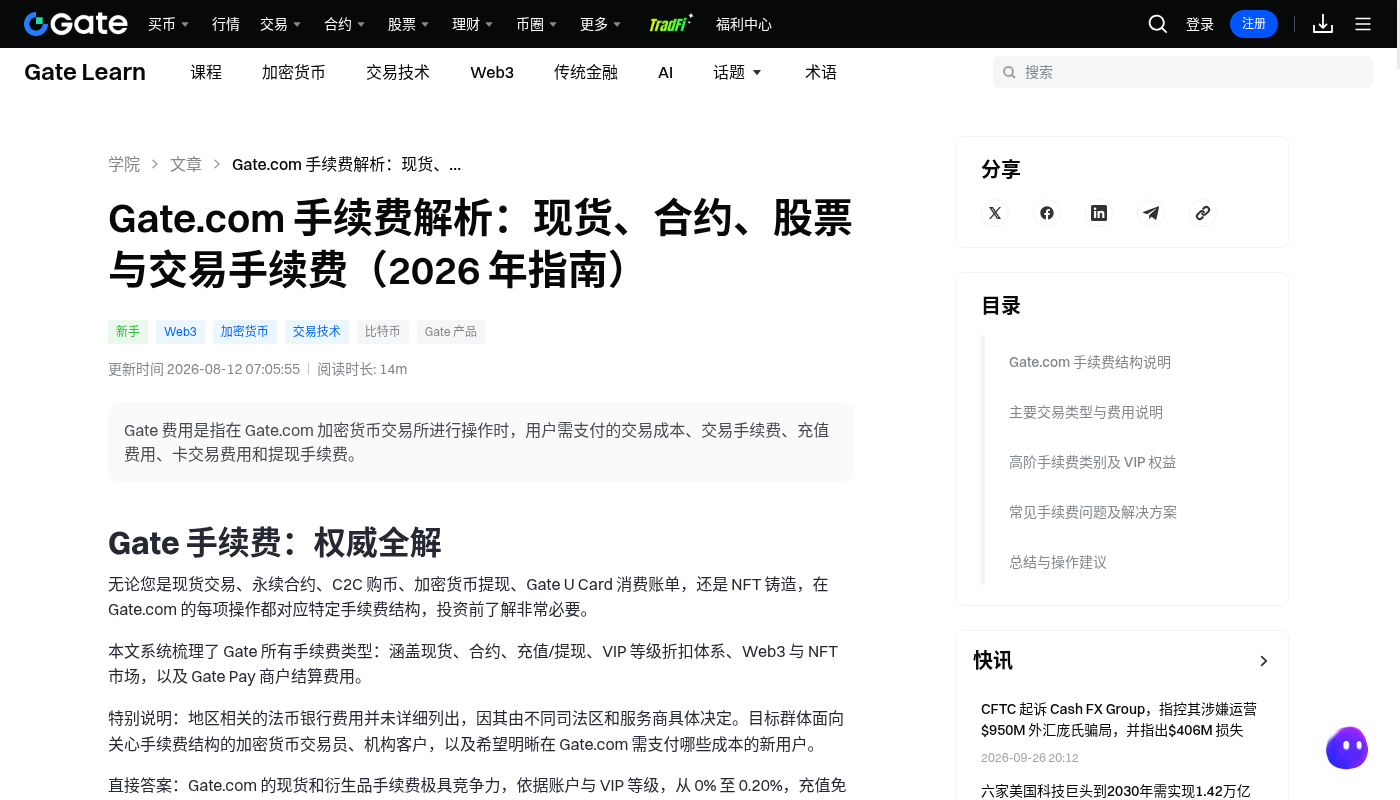Share the article on LinkedIn
Screen dimensions: 1400x800
click(x=1099, y=213)
